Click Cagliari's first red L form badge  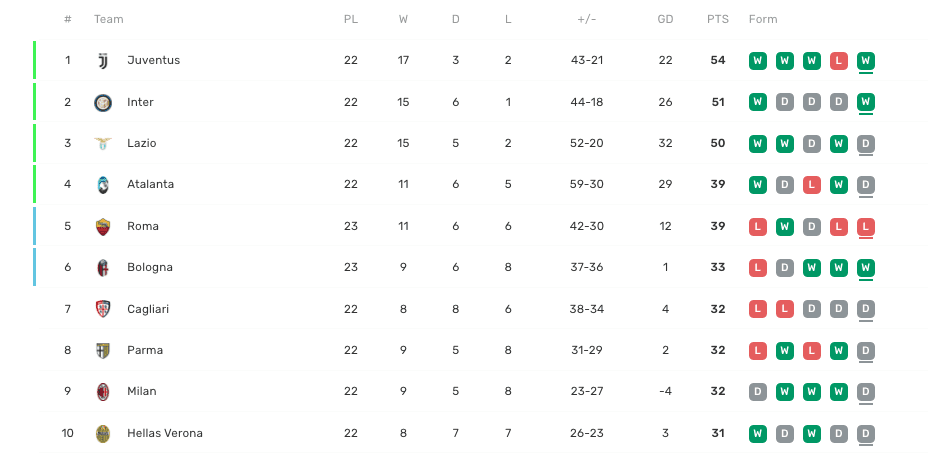758,309
